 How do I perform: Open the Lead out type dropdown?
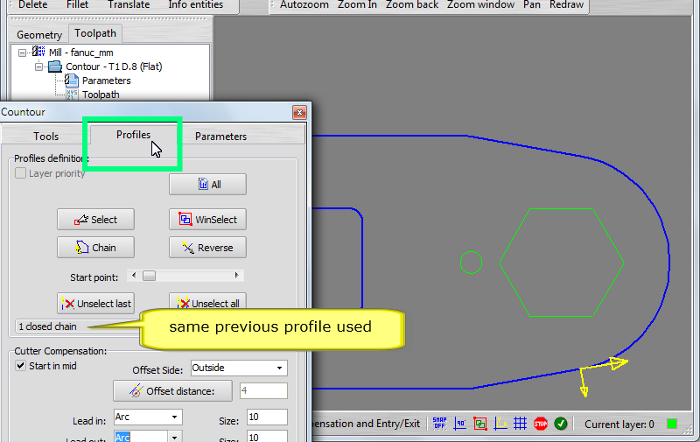(175, 437)
